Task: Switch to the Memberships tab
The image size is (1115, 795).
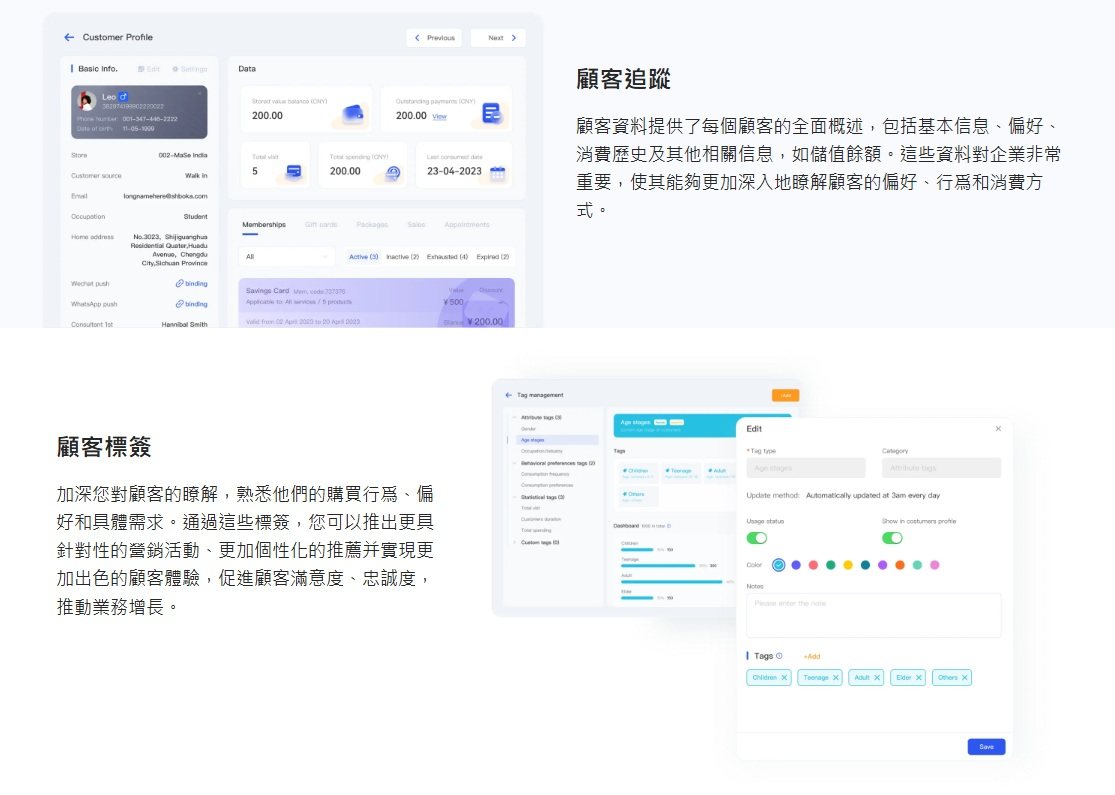Action: point(263,225)
